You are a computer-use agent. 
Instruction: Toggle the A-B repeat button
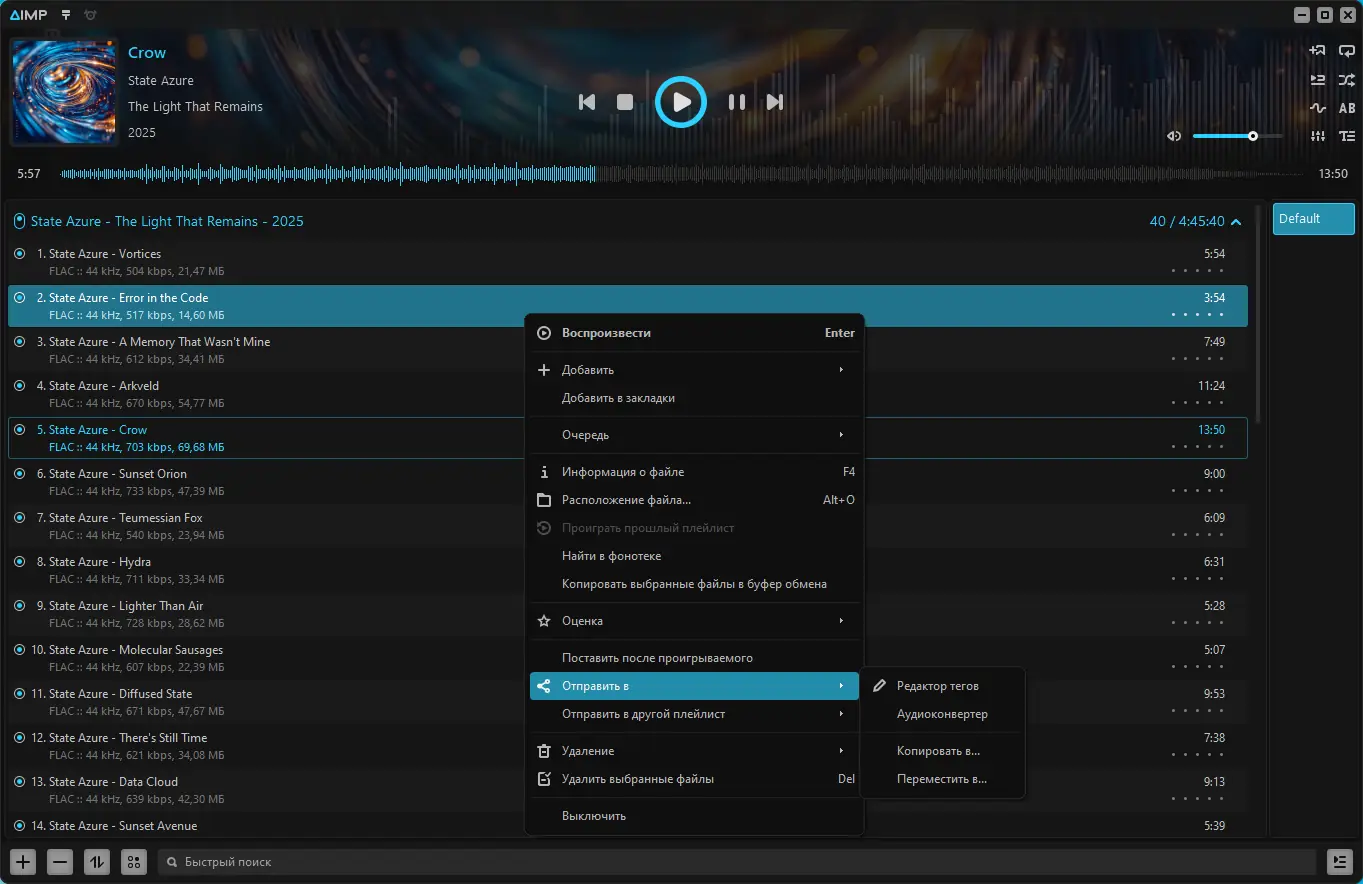(1347, 108)
